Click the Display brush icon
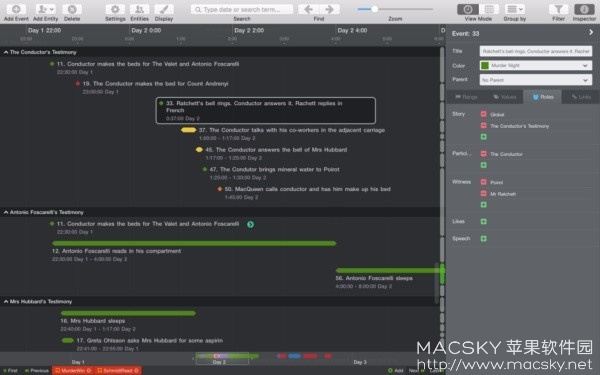This screenshot has width=600, height=375. pos(164,9)
